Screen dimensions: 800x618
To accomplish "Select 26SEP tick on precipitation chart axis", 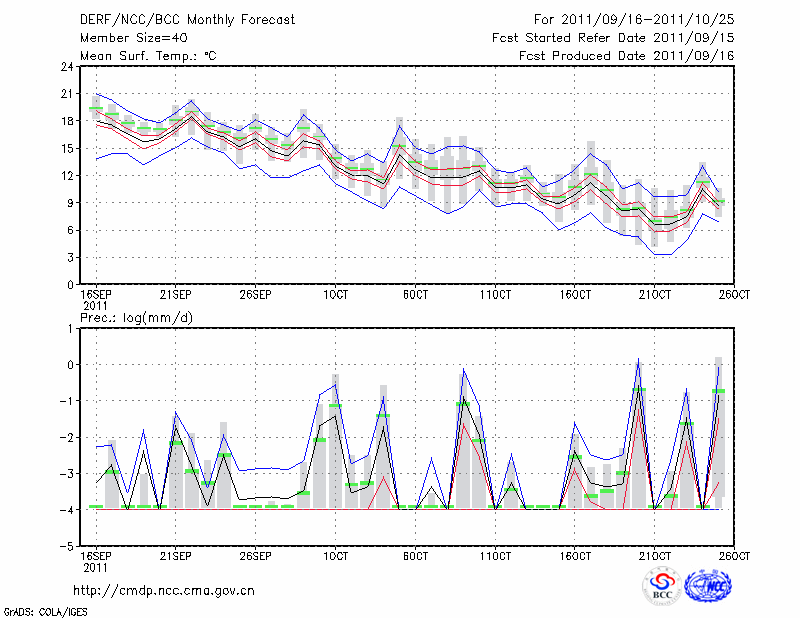I will [255, 555].
